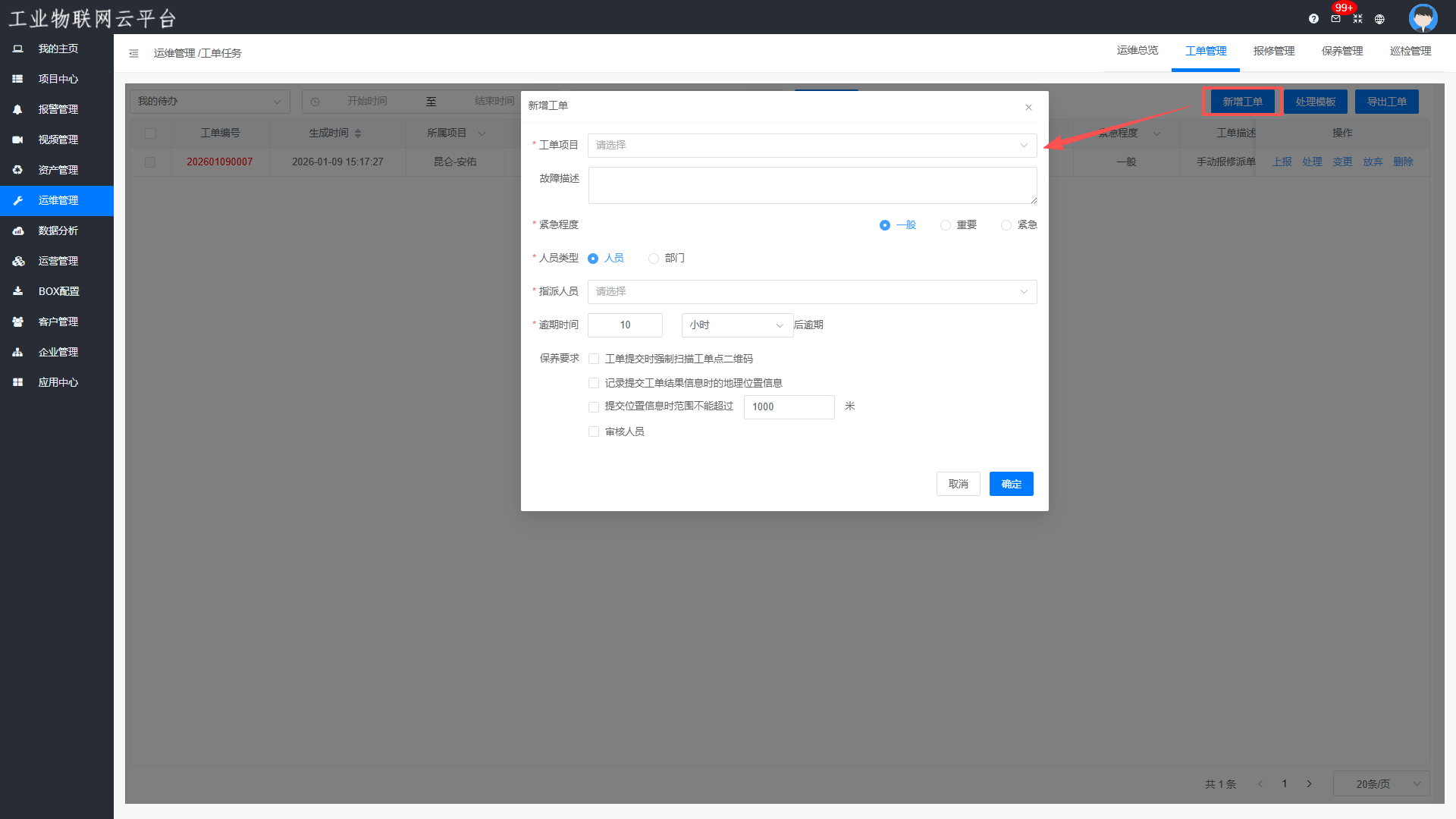Screen dimensions: 1456x819
Task: Enable 审核人员 checkbox
Action: [594, 431]
